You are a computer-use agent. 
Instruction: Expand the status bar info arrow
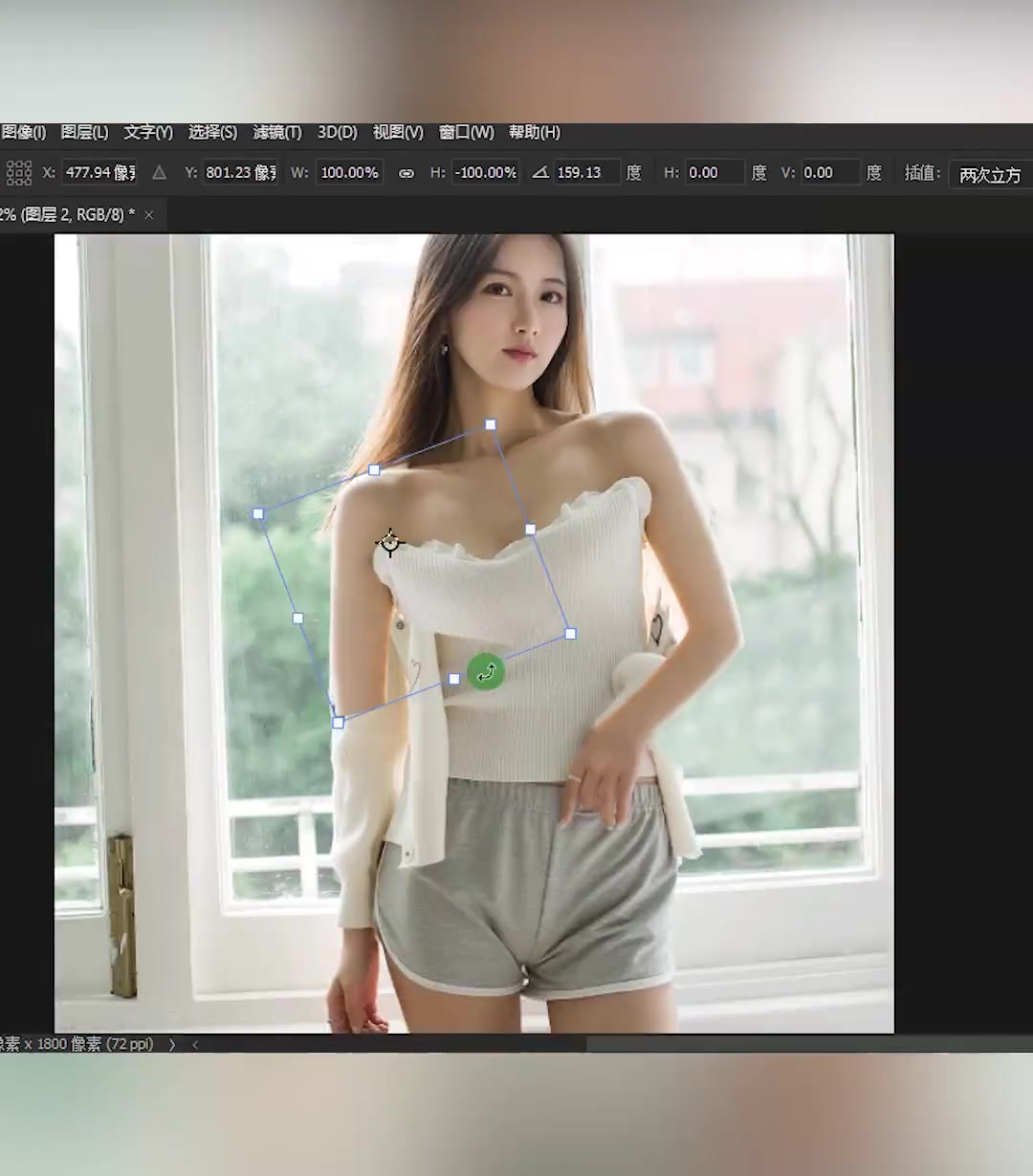pos(172,1044)
